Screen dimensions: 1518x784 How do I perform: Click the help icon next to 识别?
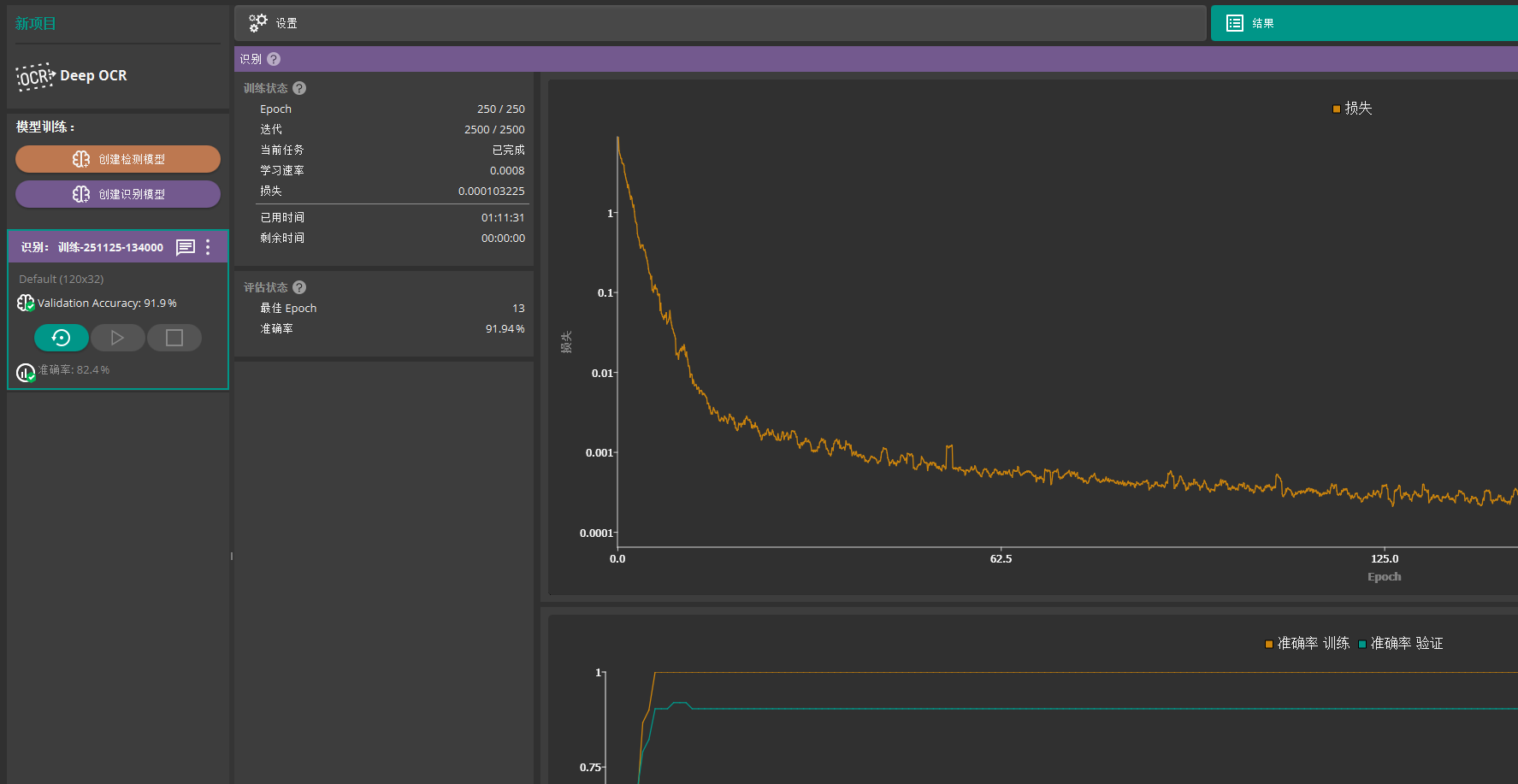[x=274, y=59]
